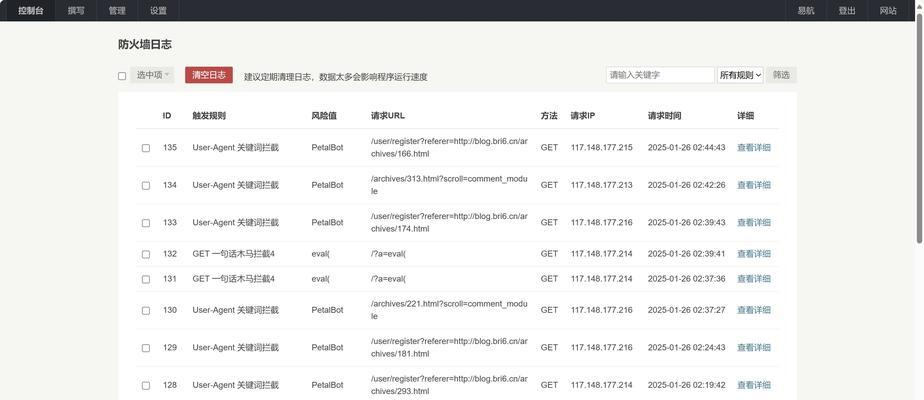Open the 设置 menu

(x=158, y=11)
